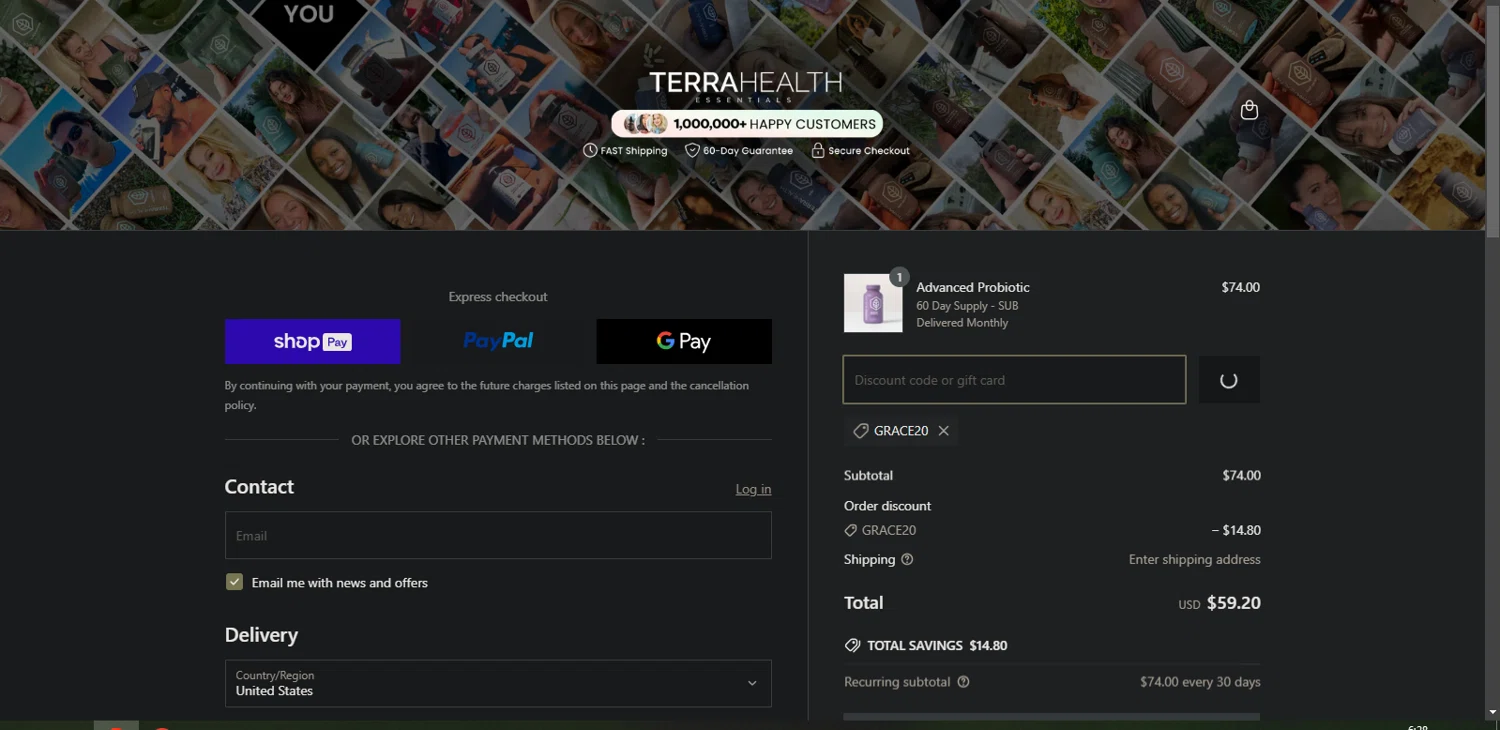Click the 60-Day Guarantee shield icon
Screen dimensions: 1500x730
[x=692, y=150]
